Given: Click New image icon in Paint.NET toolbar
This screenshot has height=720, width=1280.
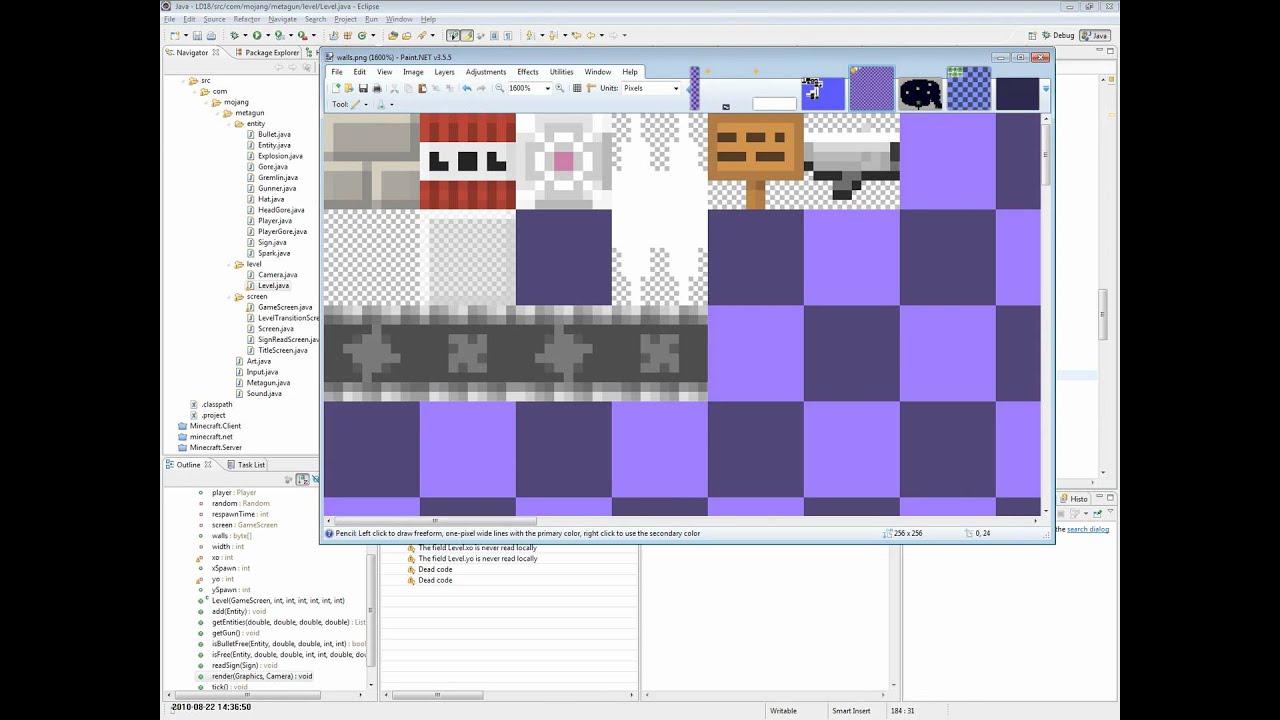Looking at the screenshot, I should pyautogui.click(x=336, y=88).
